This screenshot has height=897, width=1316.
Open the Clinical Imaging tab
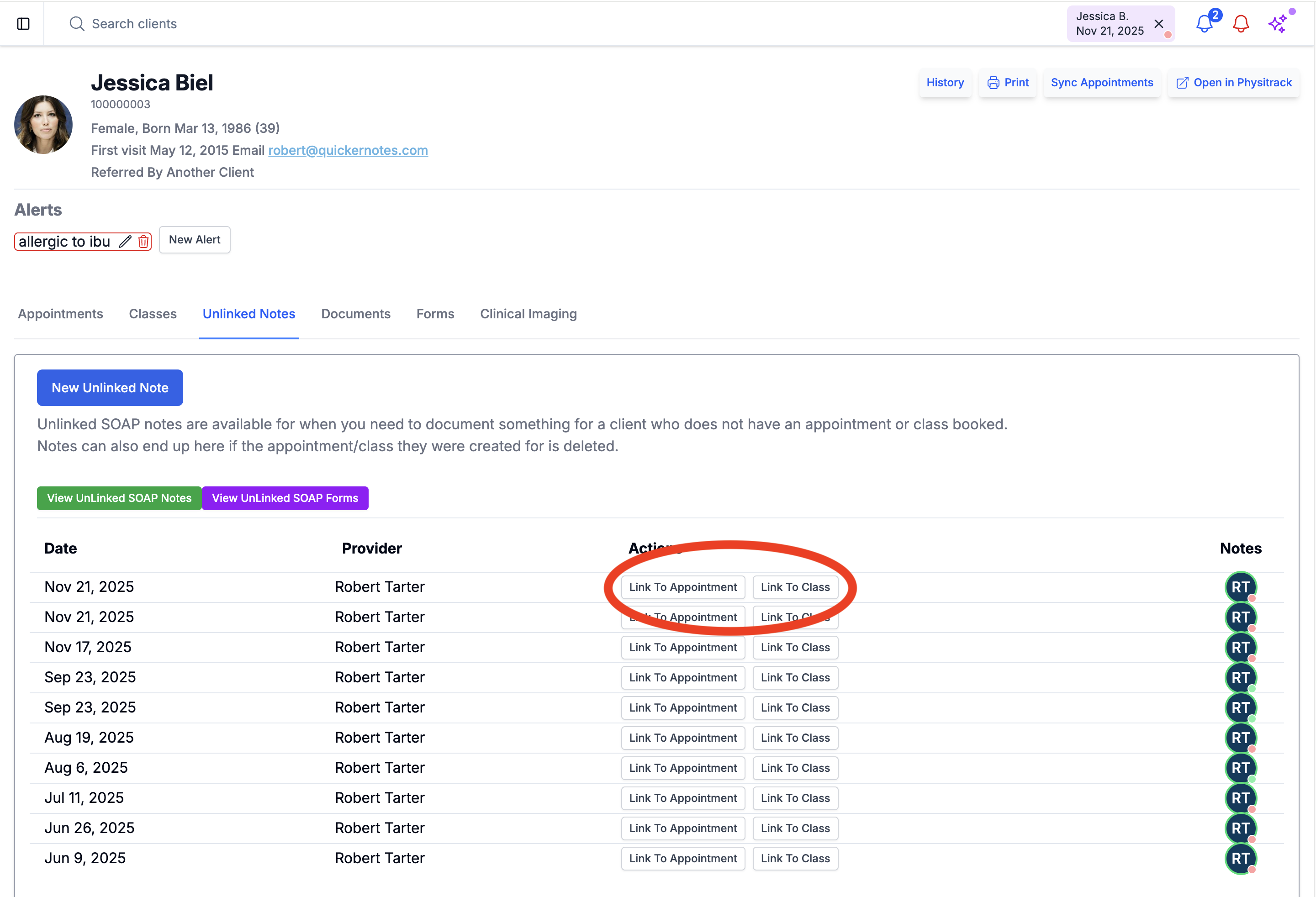coord(528,314)
